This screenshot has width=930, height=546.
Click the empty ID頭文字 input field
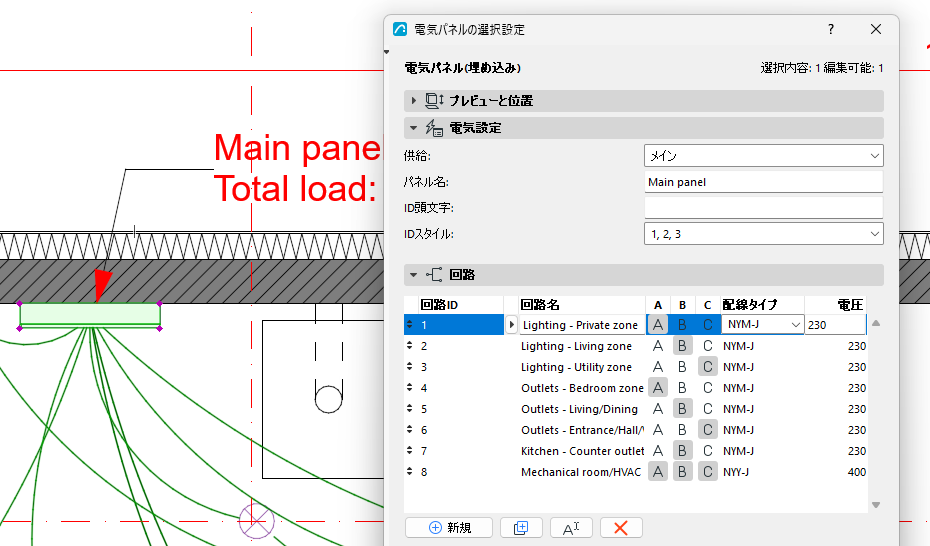(764, 208)
